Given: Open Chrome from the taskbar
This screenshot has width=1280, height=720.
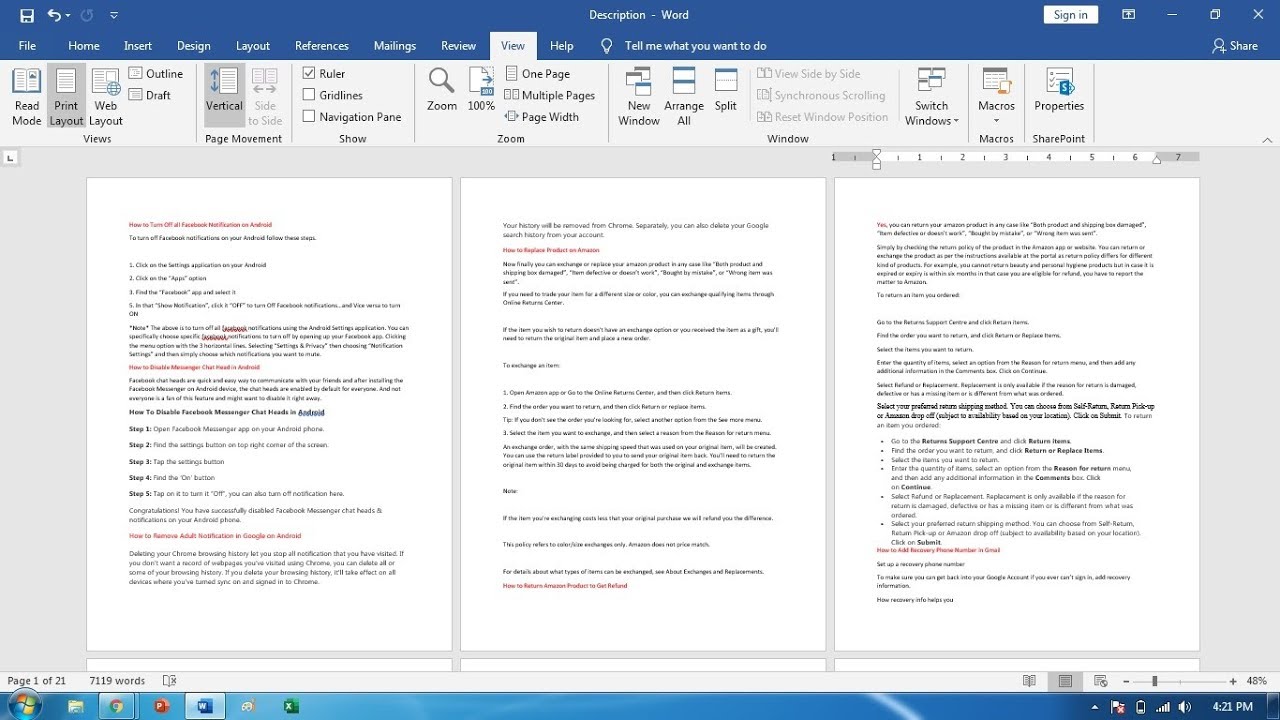Looking at the screenshot, I should tap(117, 706).
